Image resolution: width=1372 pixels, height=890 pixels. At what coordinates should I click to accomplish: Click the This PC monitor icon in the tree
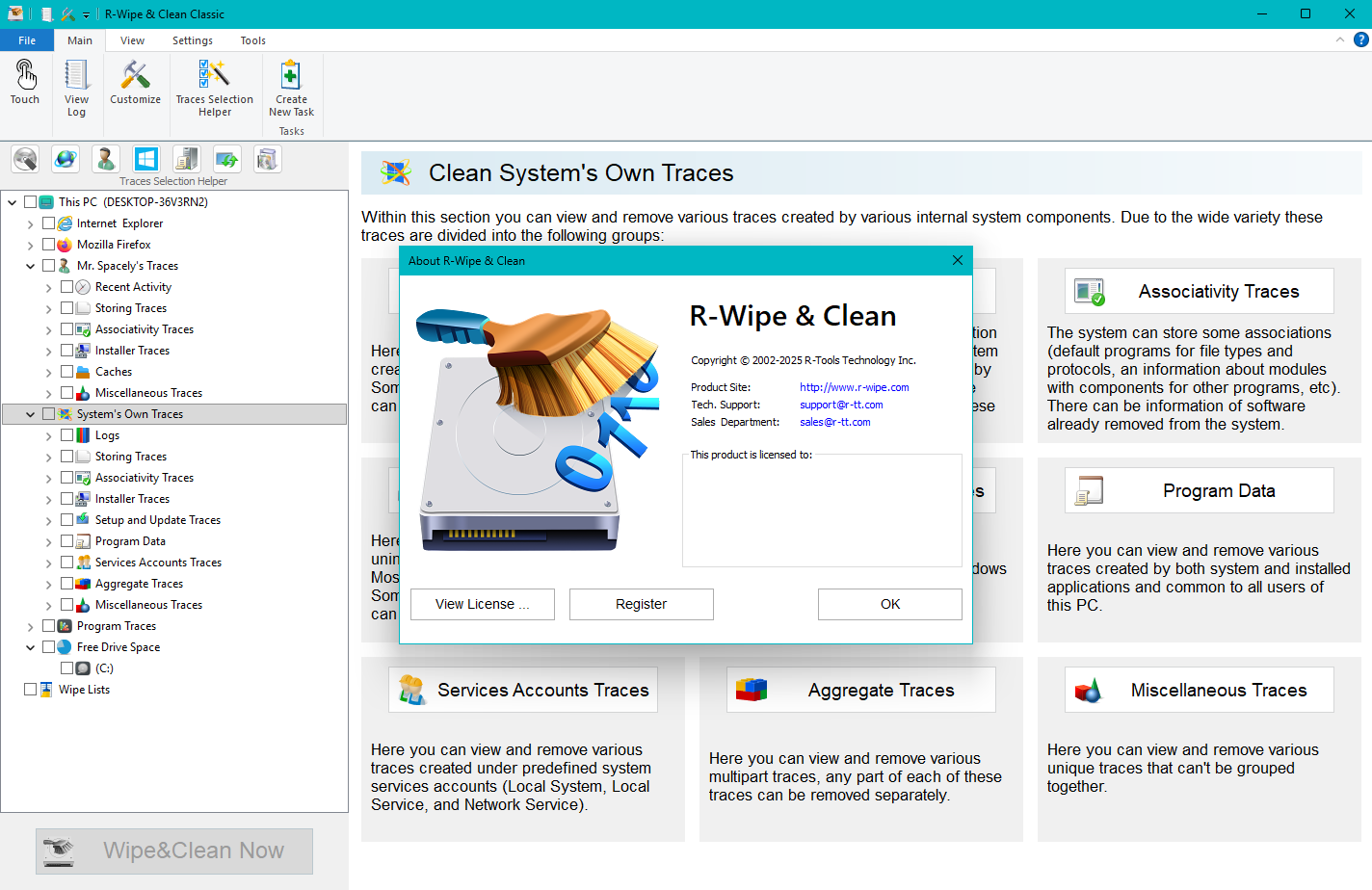(x=46, y=202)
